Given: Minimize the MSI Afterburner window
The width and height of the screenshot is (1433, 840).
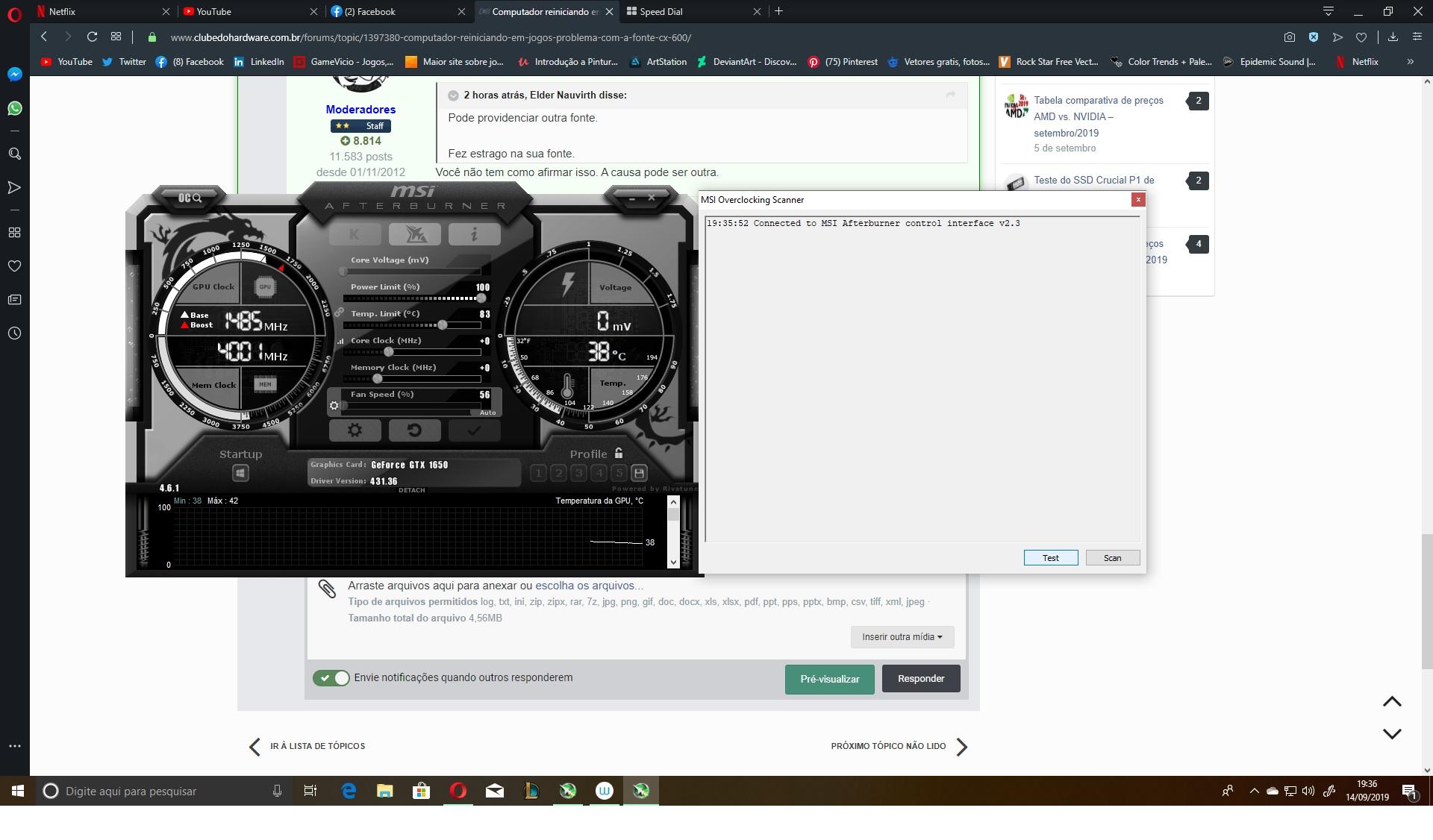Looking at the screenshot, I should pos(632,198).
